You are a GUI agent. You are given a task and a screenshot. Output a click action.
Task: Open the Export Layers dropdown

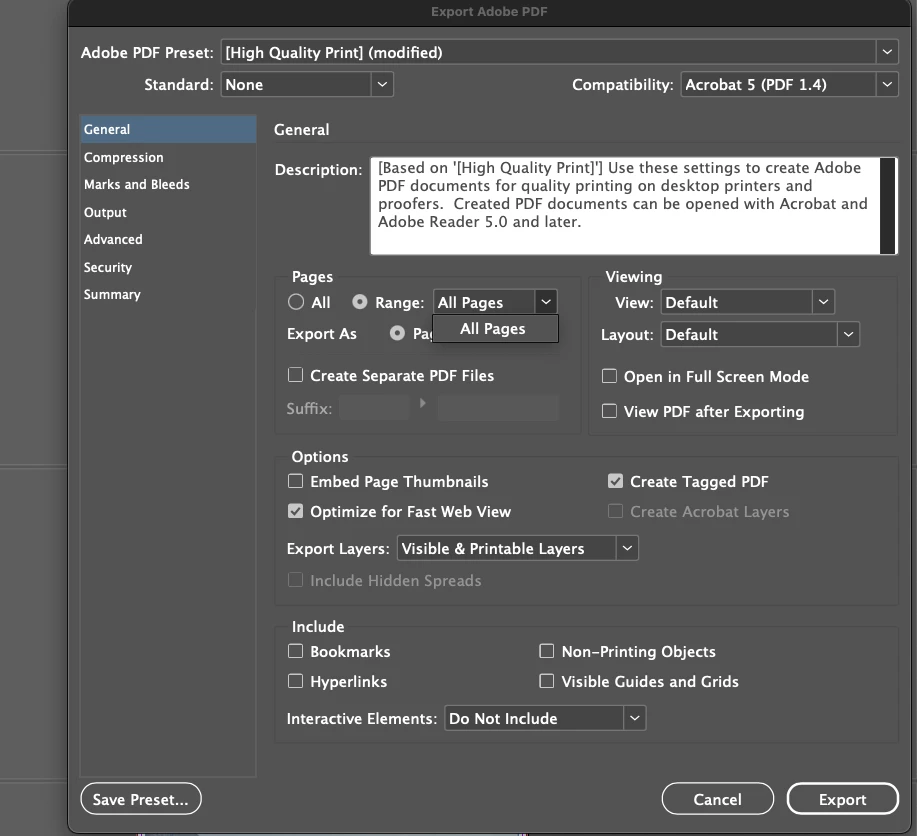click(518, 549)
